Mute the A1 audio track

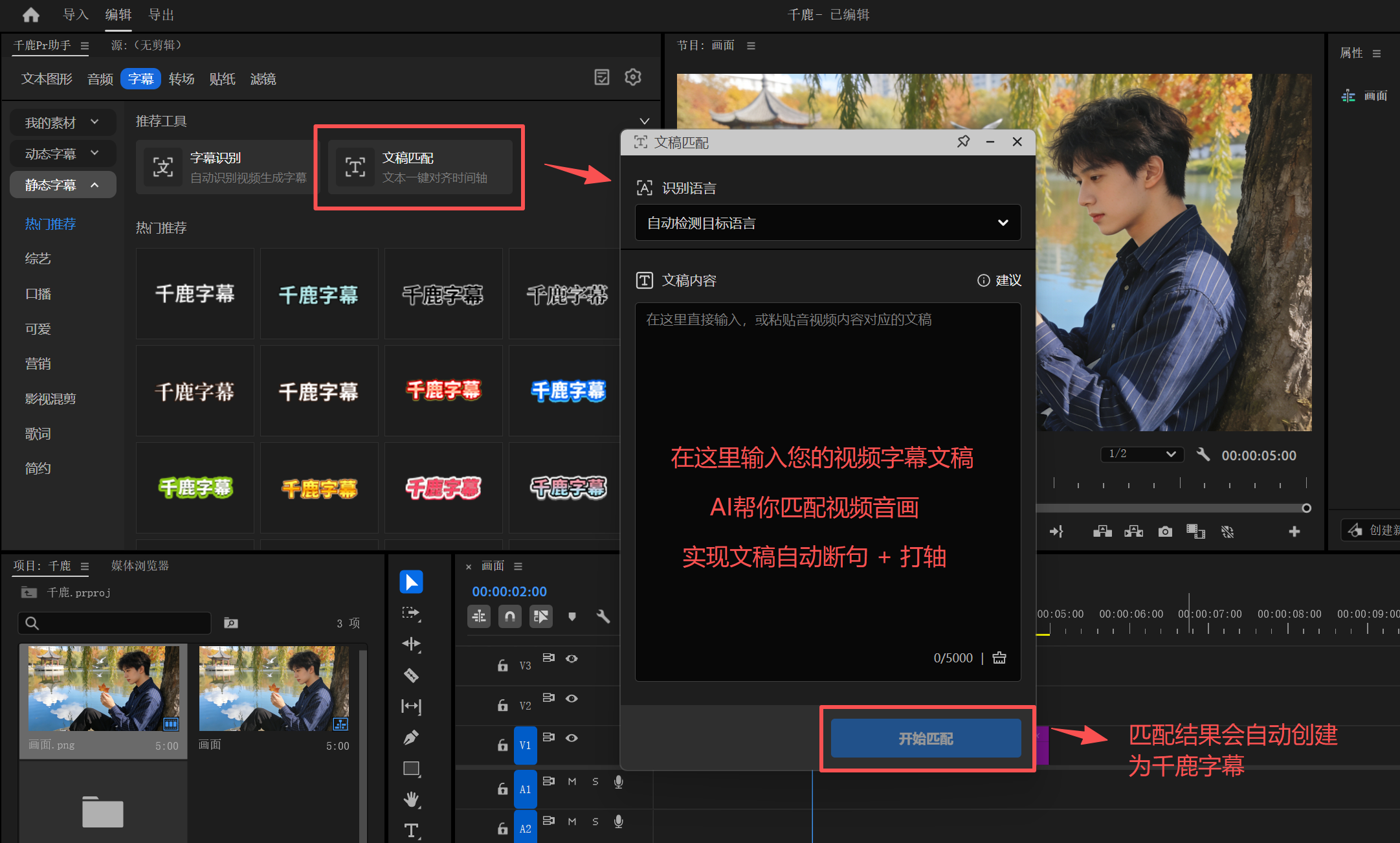[x=572, y=781]
